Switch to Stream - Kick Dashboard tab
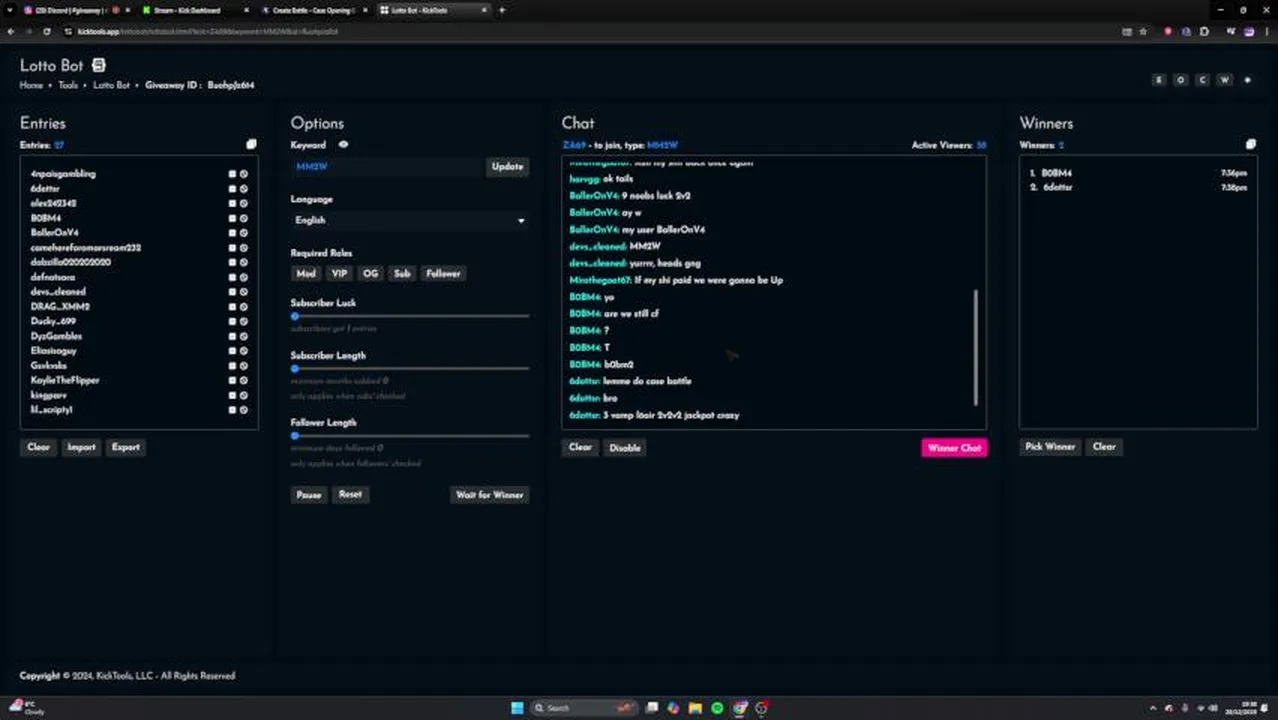Screen dimensions: 1278x720 190,10
